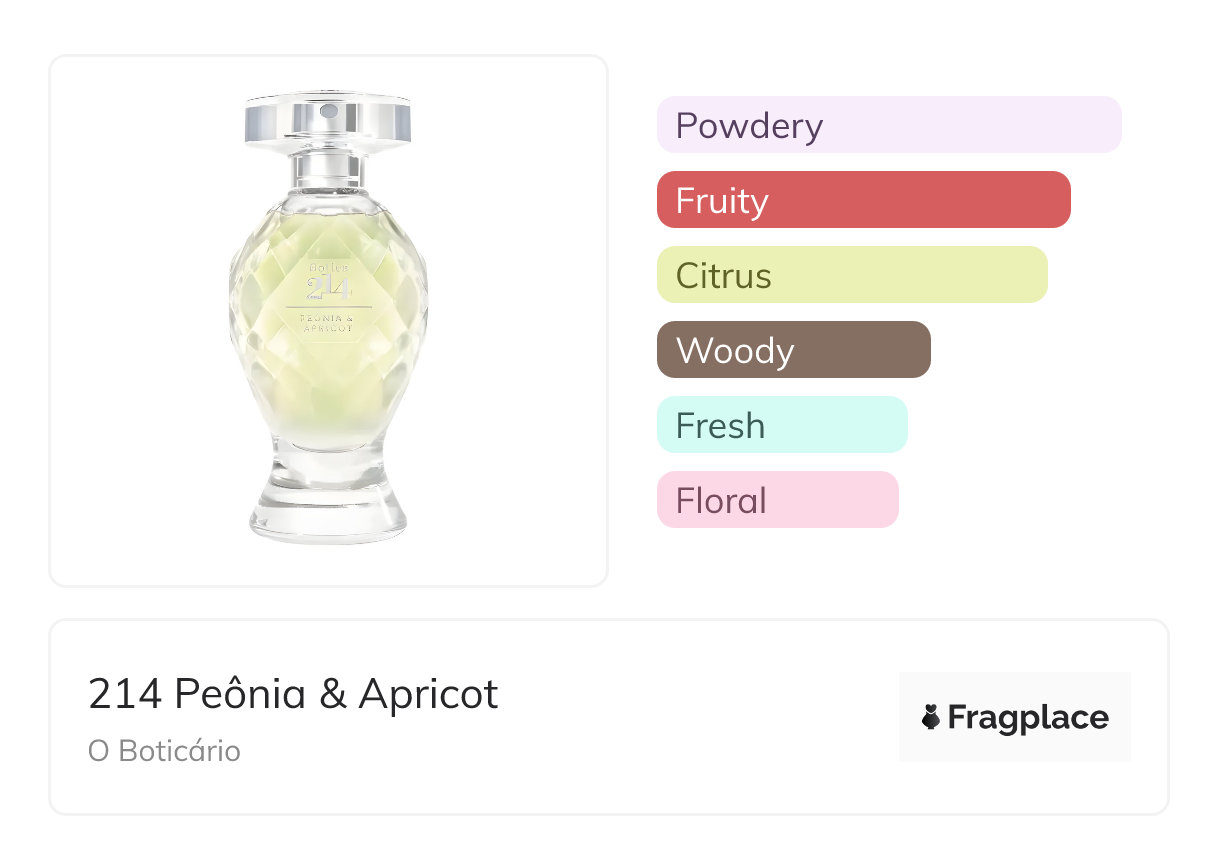Select the red Fruity accord bar
The width and height of the screenshot is (1218, 864).
(x=863, y=200)
